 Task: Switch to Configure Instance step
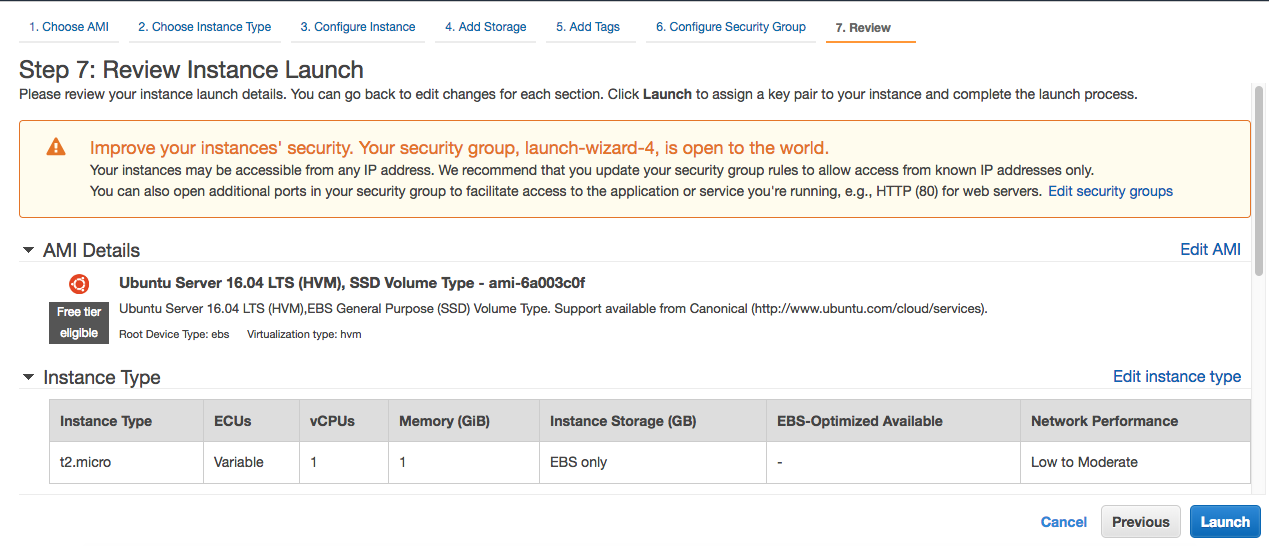click(358, 27)
